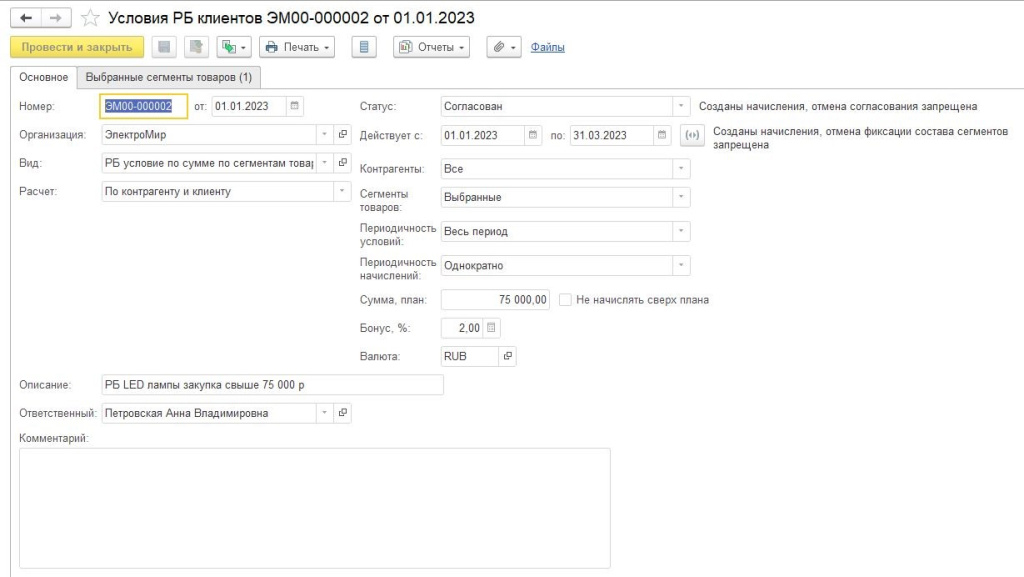Open calendar picker for 'Действует с' date
1024x577 pixels.
click(x=533, y=136)
